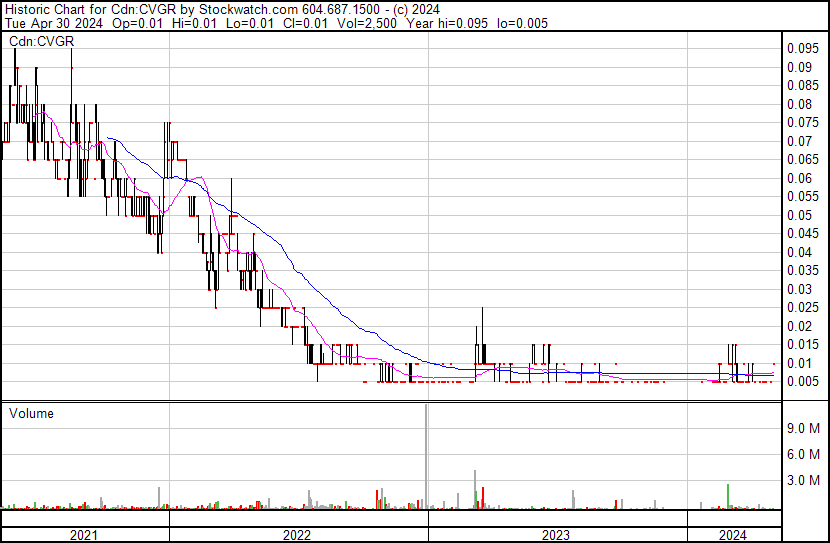Click the 2022 year label on timeline
Screen dimensions: 830x543
coord(297,535)
